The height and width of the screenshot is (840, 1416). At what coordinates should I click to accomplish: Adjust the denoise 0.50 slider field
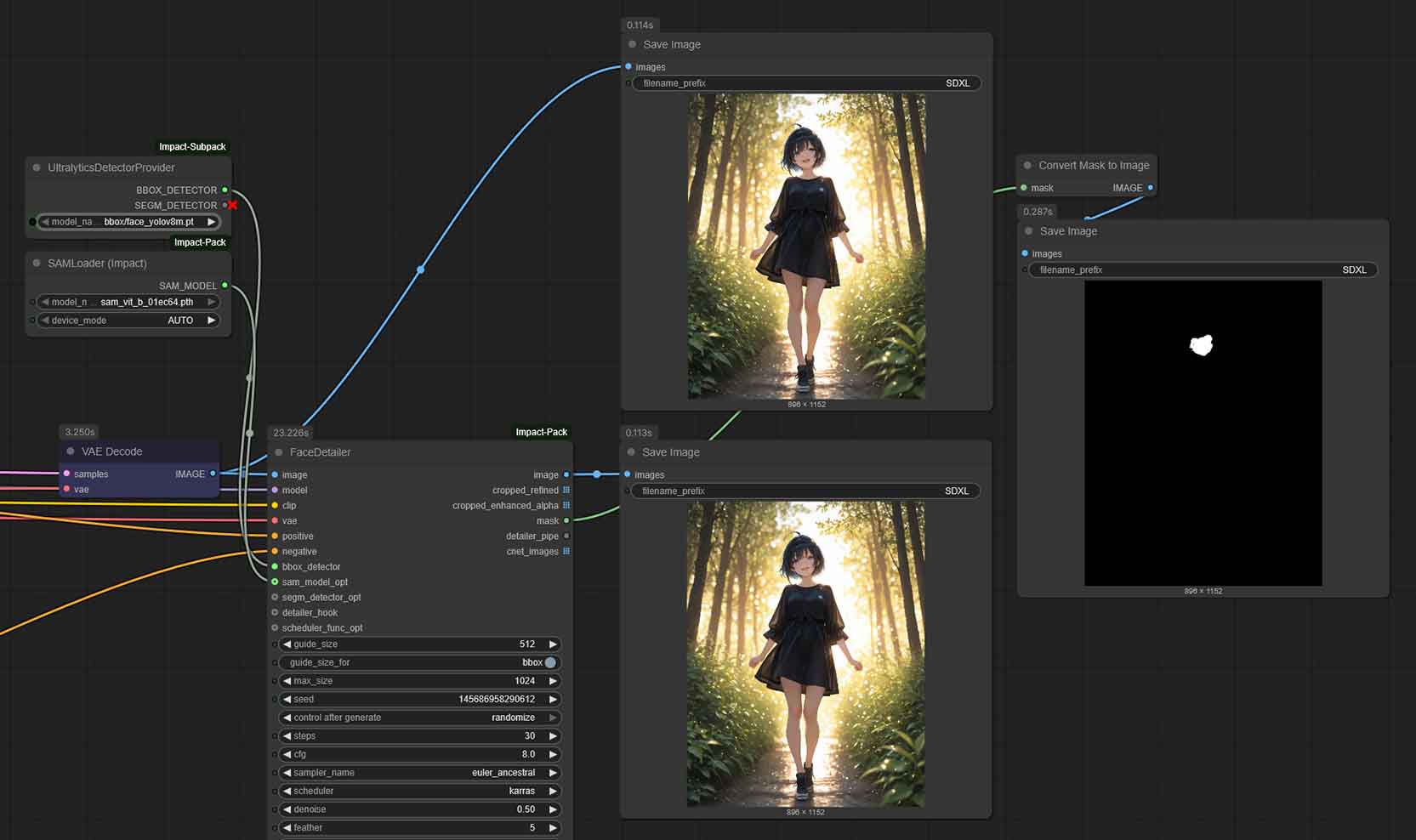click(418, 809)
